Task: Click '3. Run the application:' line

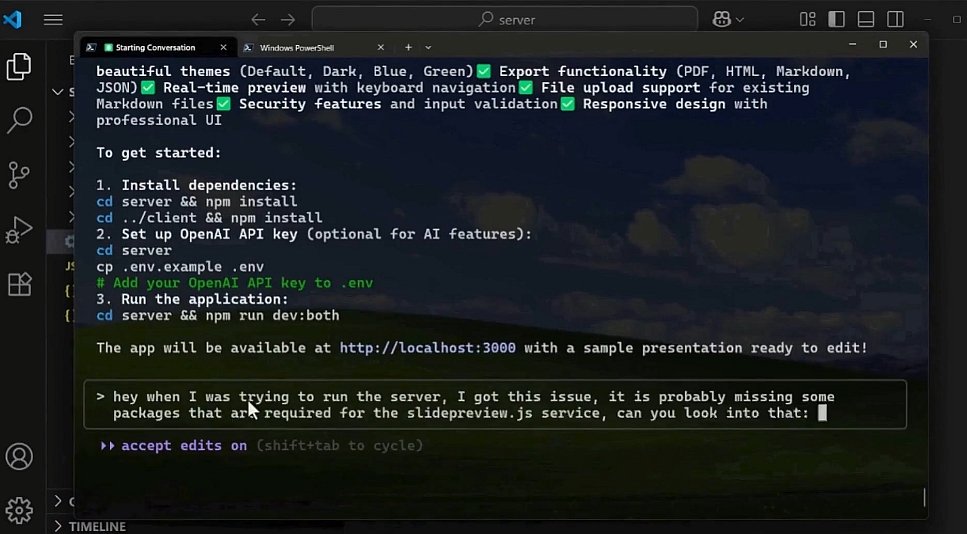Action: (192, 300)
